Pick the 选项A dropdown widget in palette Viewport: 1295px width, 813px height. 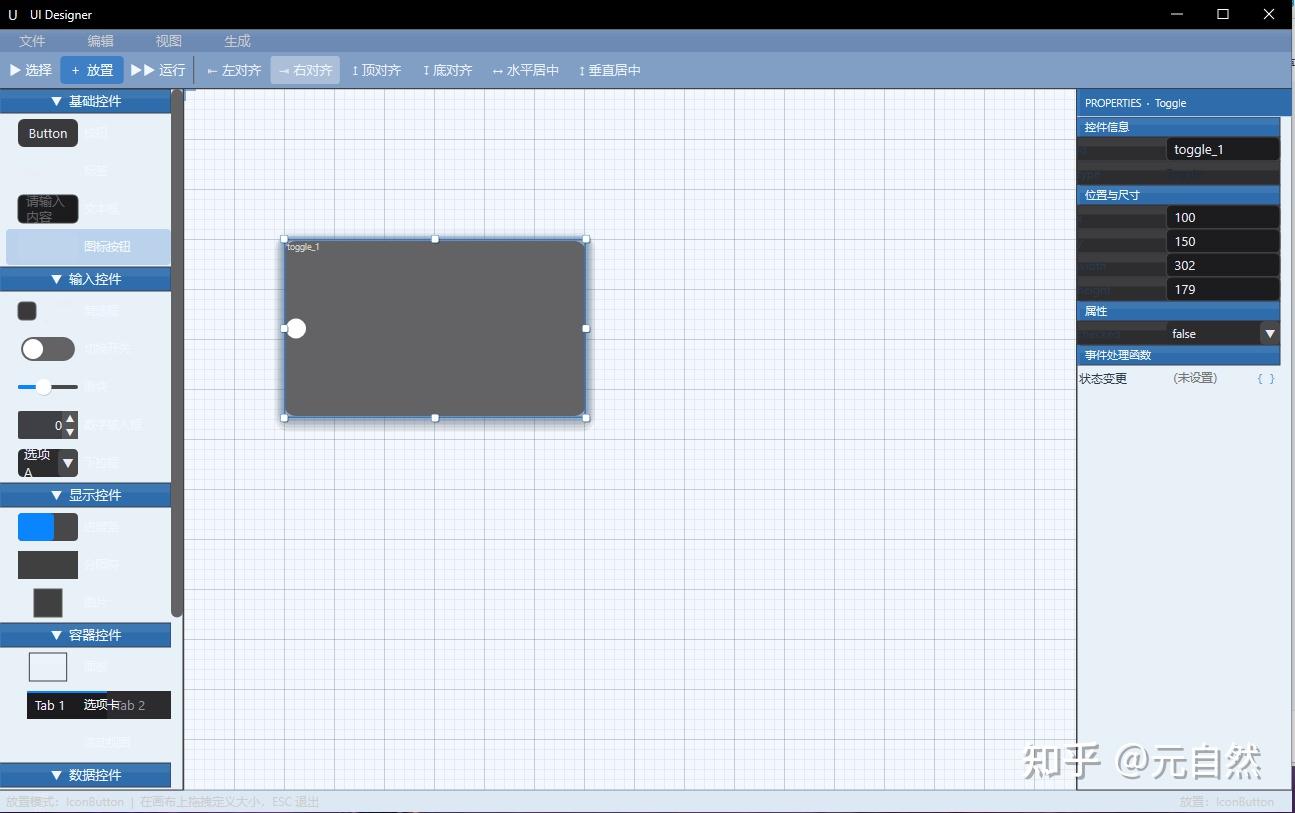coord(48,462)
